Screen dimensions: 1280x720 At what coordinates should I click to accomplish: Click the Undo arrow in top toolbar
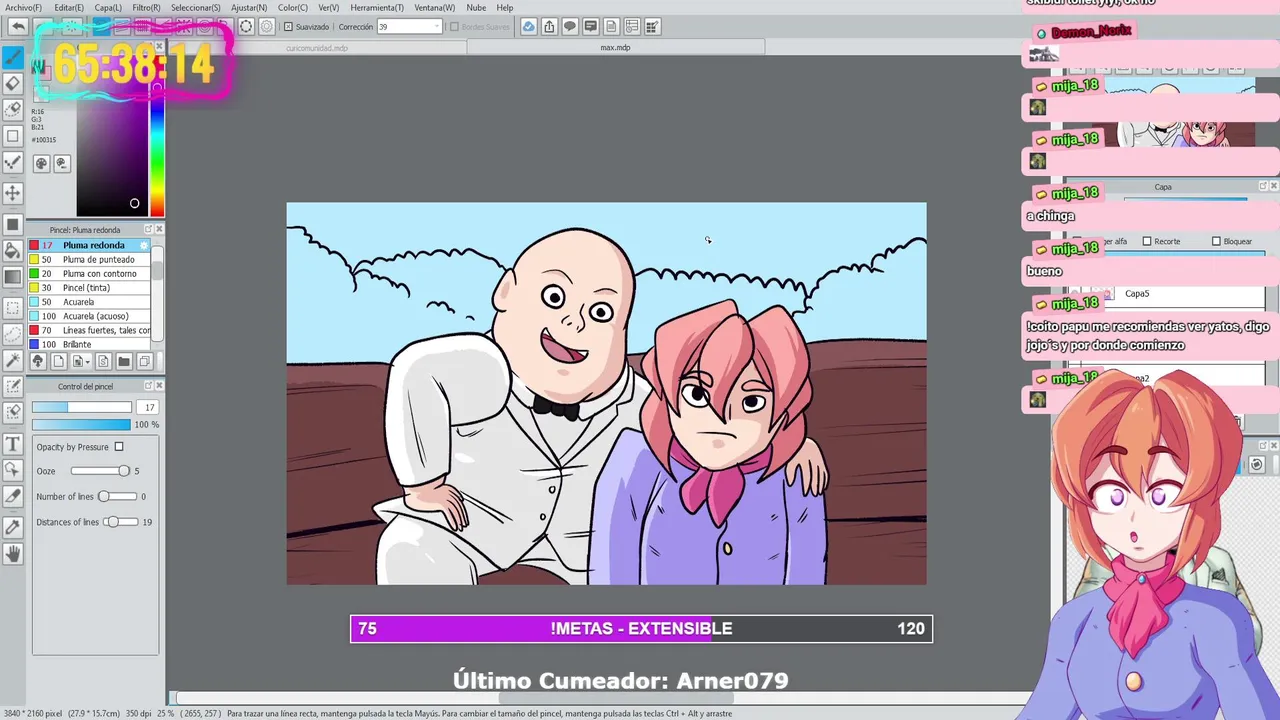coord(18,27)
